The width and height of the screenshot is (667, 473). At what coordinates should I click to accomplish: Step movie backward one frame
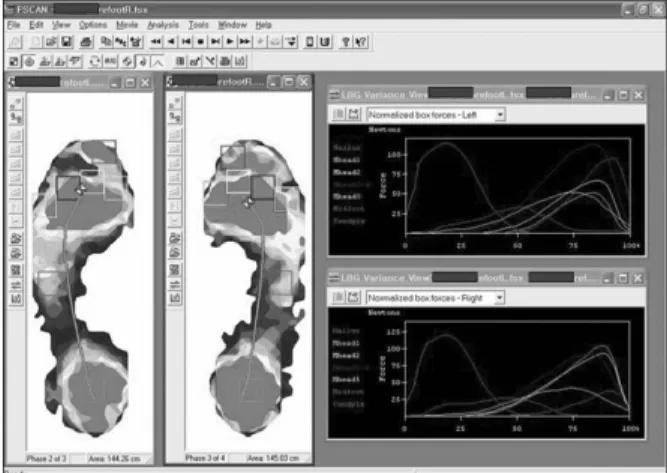[x=171, y=41]
